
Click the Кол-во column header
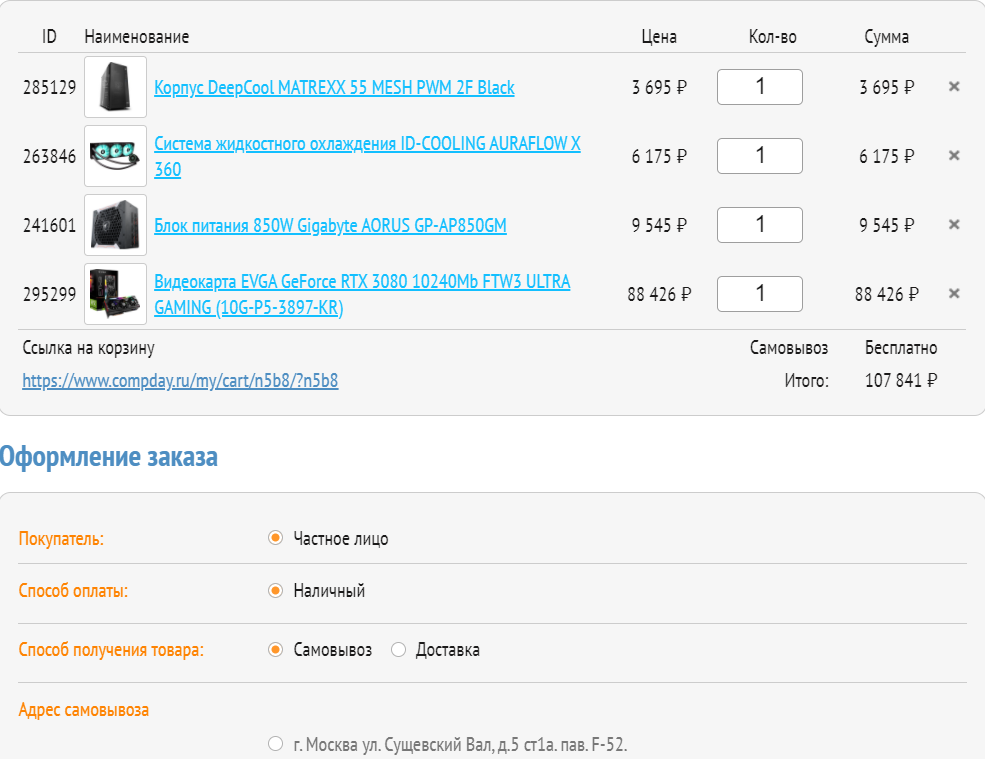pyautogui.click(x=773, y=37)
